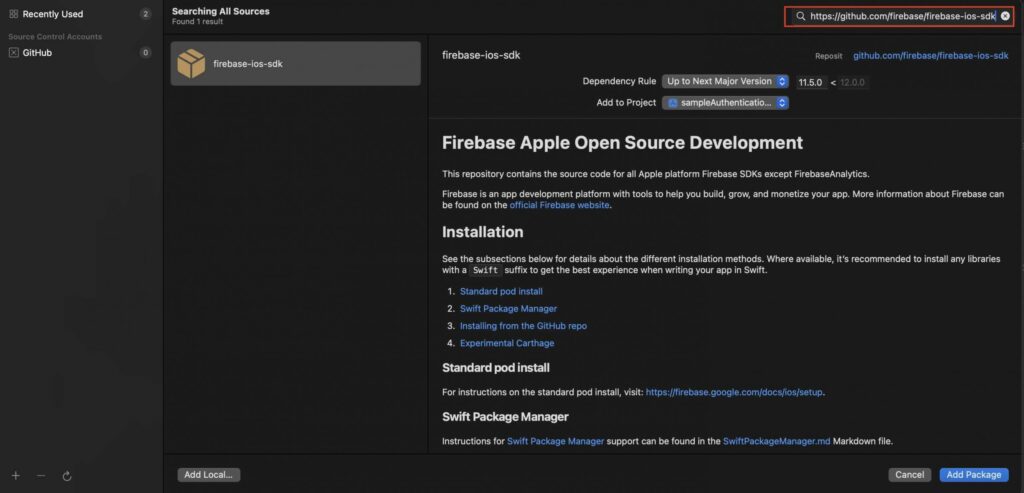Open Installing from the GitHub repo link
The width and height of the screenshot is (1024, 493).
[523, 326]
